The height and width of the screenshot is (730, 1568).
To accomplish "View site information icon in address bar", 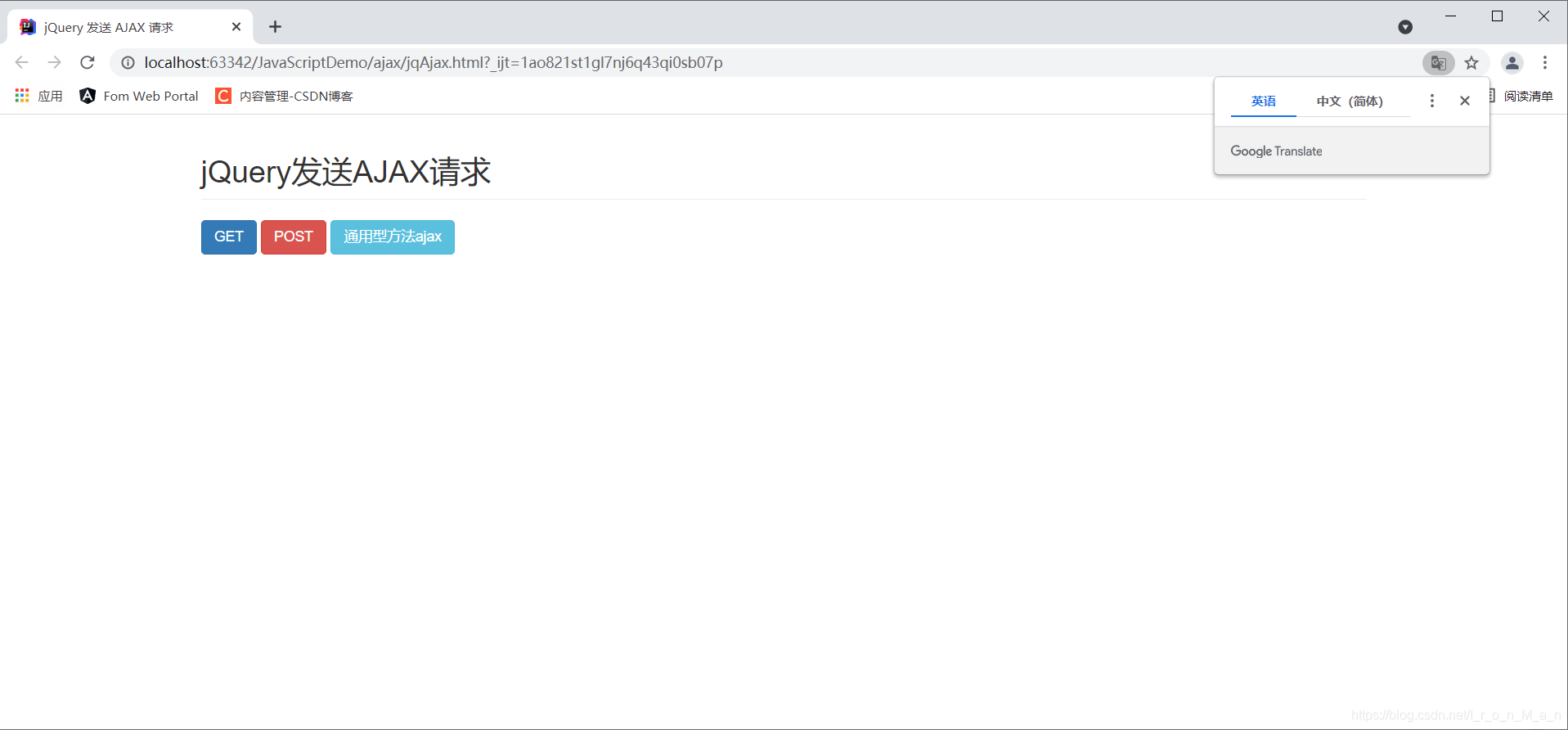I will (x=128, y=62).
